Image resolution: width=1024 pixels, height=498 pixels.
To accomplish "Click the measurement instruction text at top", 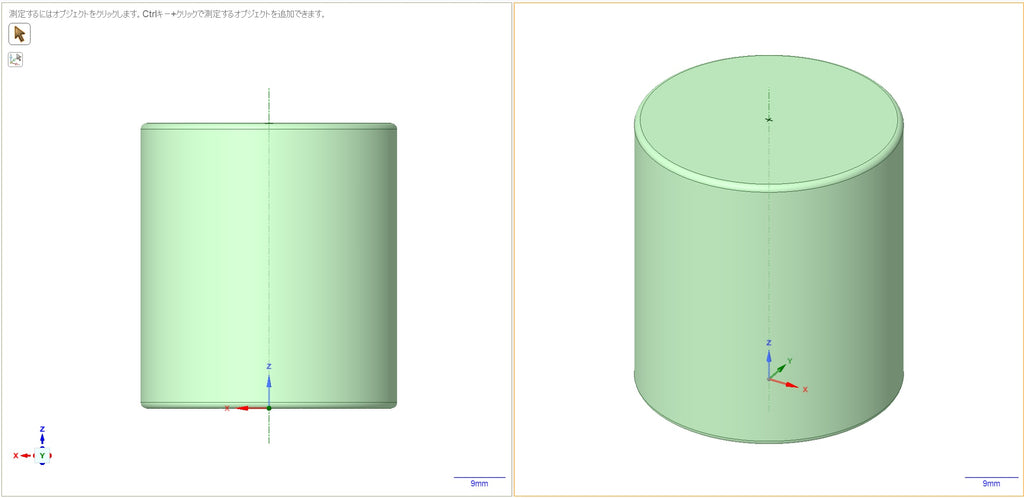I will pyautogui.click(x=167, y=14).
